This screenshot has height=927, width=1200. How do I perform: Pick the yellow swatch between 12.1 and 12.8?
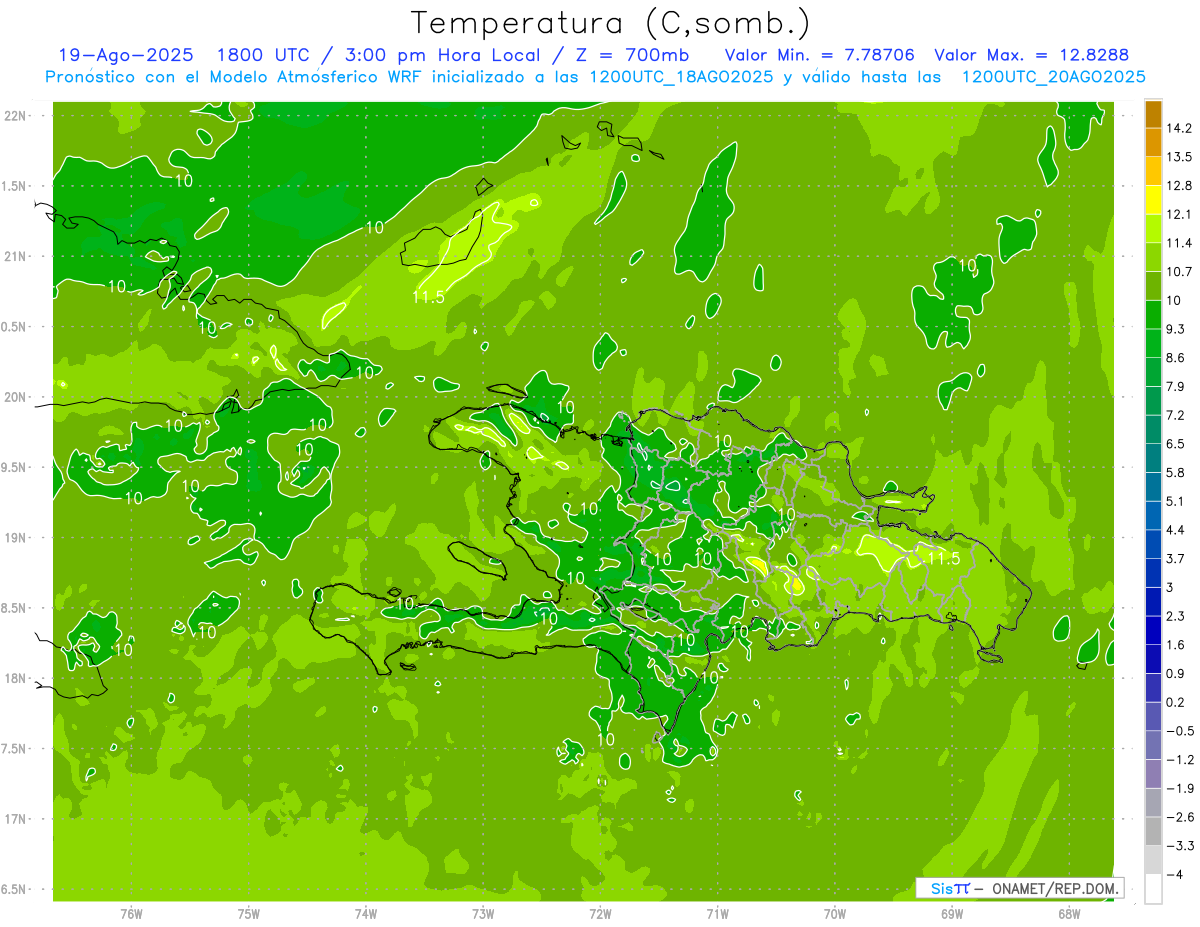pos(1153,200)
